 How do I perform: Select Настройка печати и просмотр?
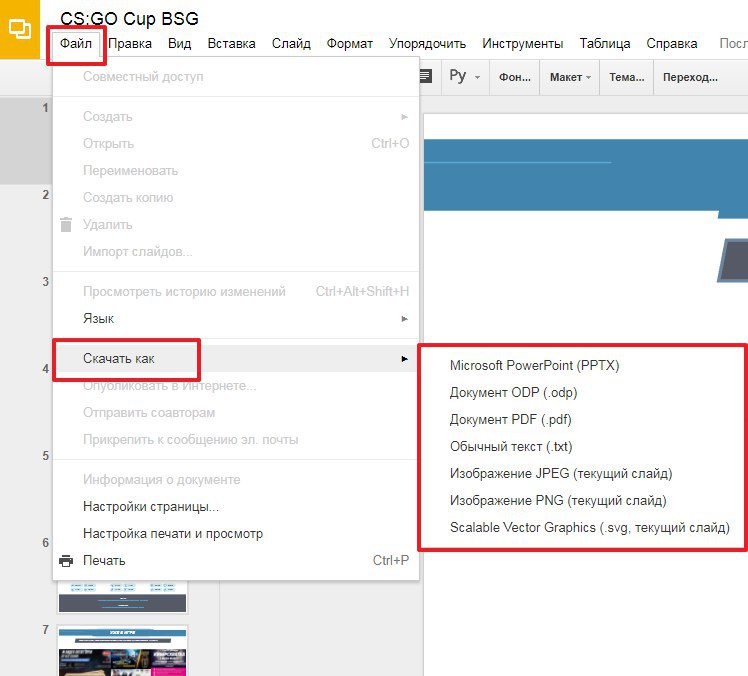pyautogui.click(x=236, y=533)
